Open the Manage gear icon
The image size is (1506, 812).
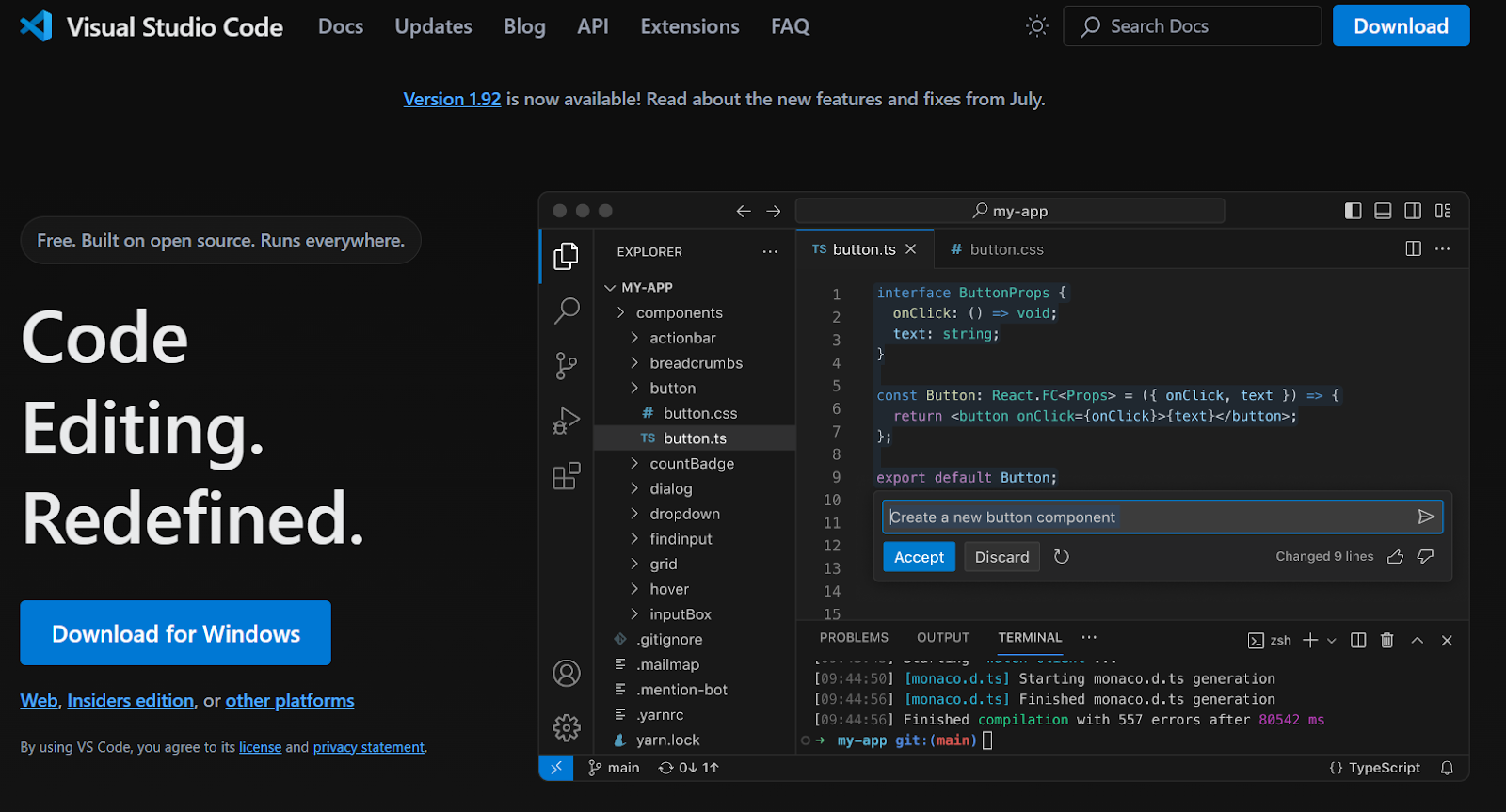(567, 727)
